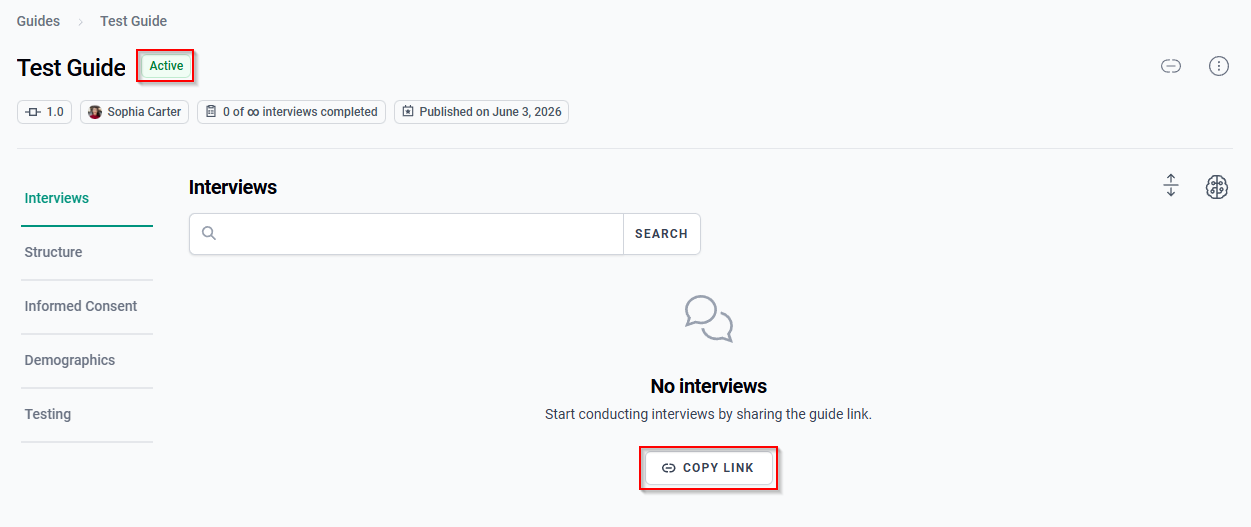Click the clipboard icon by interviews completed
The height and width of the screenshot is (527, 1251).
click(211, 112)
